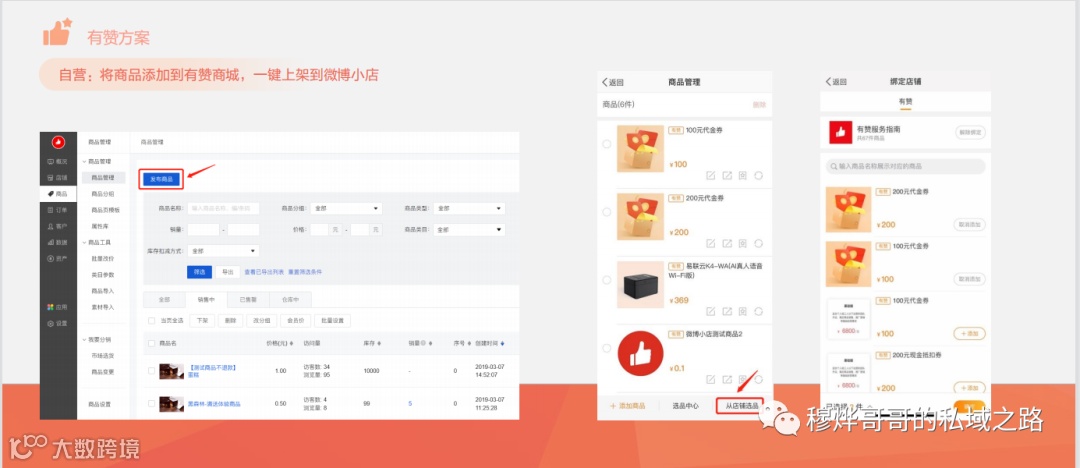The height and width of the screenshot is (468, 1080).
Task: Click the 重置筛选条件 link
Action: point(304,272)
